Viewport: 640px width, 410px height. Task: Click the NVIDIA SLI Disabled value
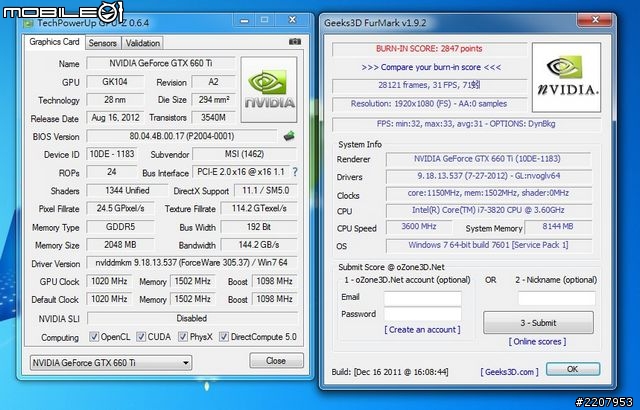[x=192, y=318]
